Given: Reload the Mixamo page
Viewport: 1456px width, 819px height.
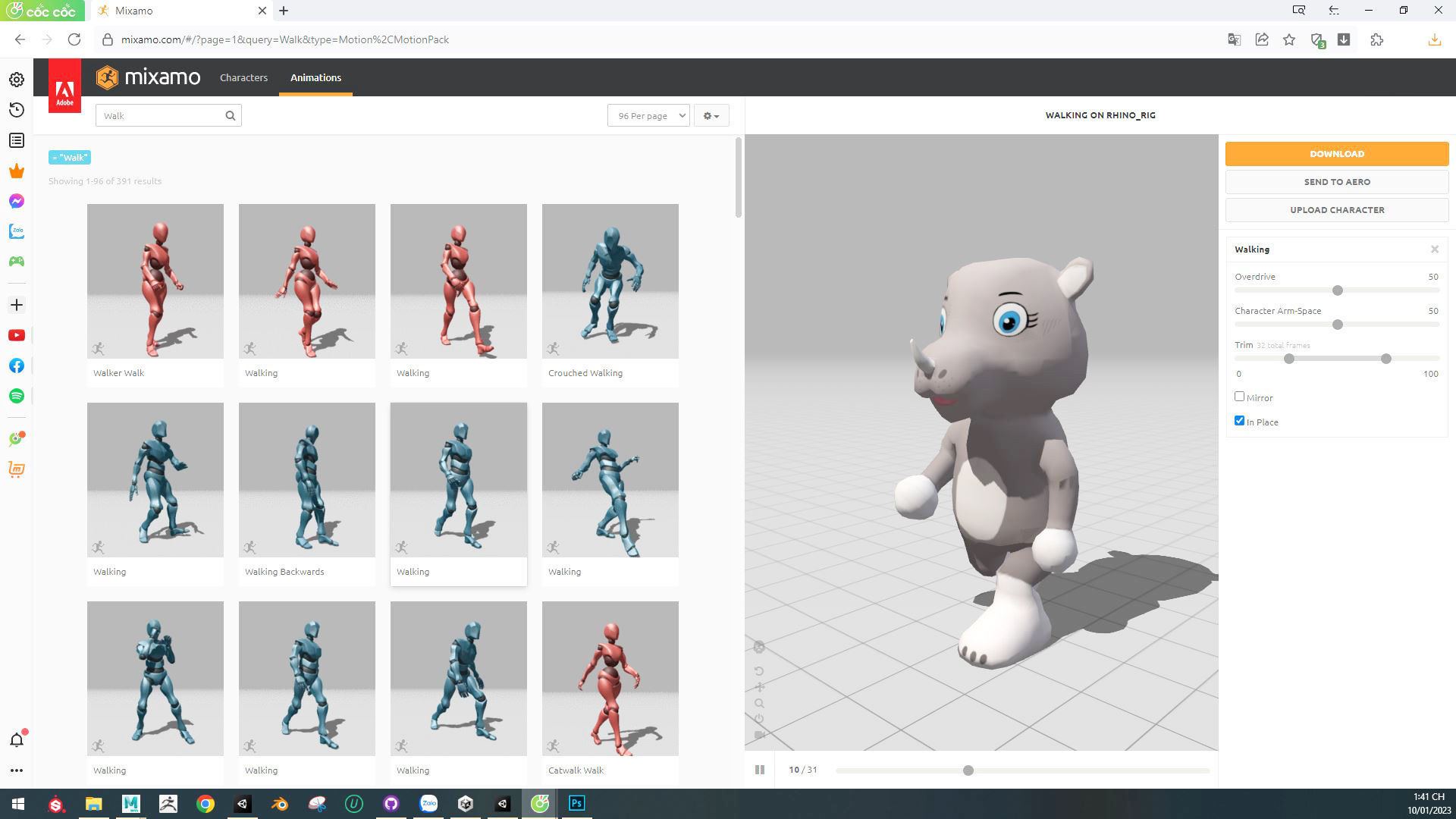Looking at the screenshot, I should tap(74, 39).
